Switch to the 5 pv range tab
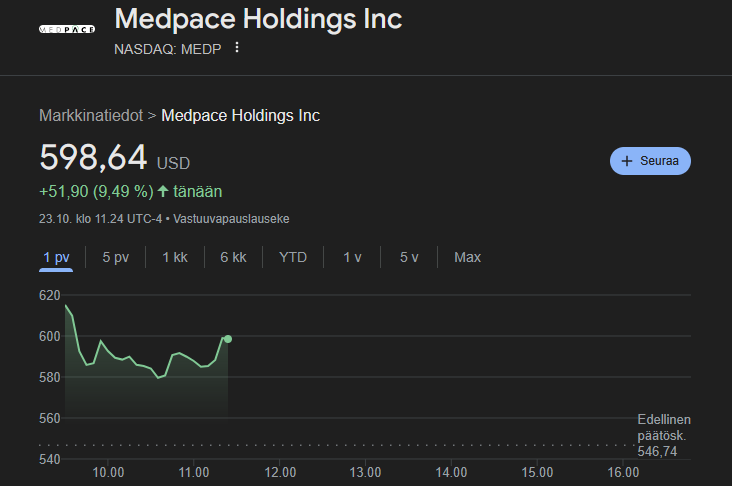 [116, 257]
